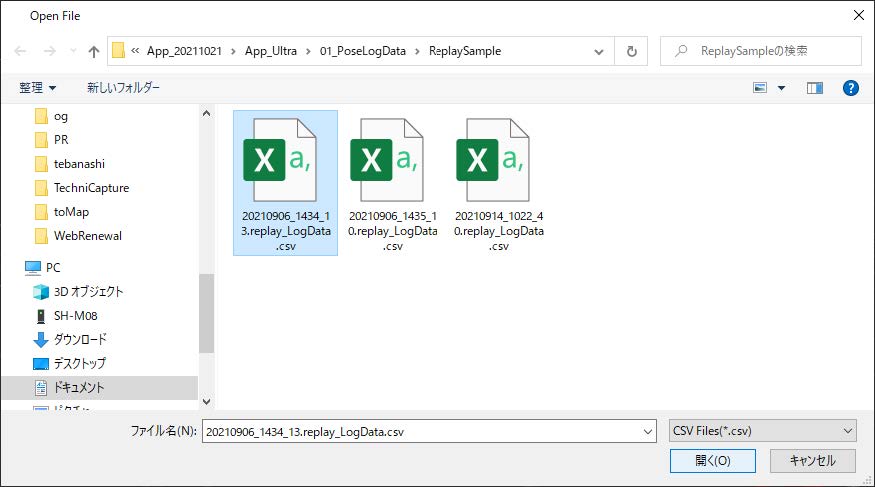Viewport: 875px width, 487px height.
Task: Open the view options dropdown arrow
Action: [781, 88]
